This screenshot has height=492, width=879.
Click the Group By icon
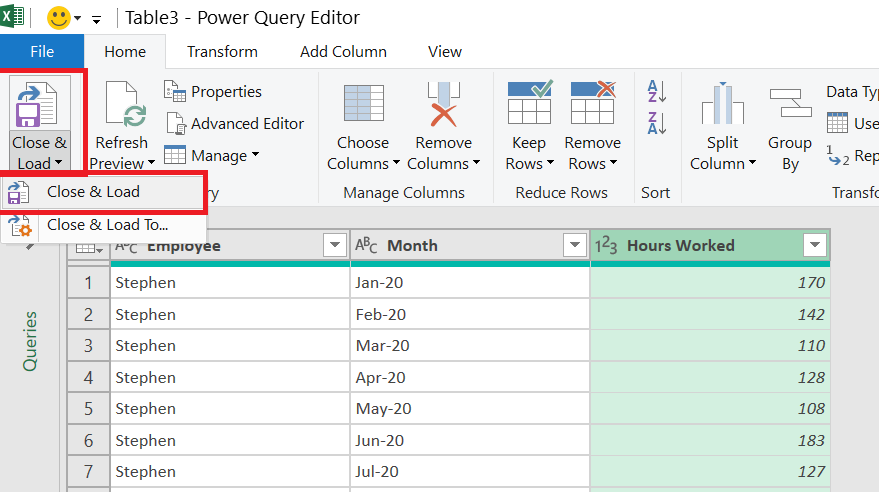point(789,105)
